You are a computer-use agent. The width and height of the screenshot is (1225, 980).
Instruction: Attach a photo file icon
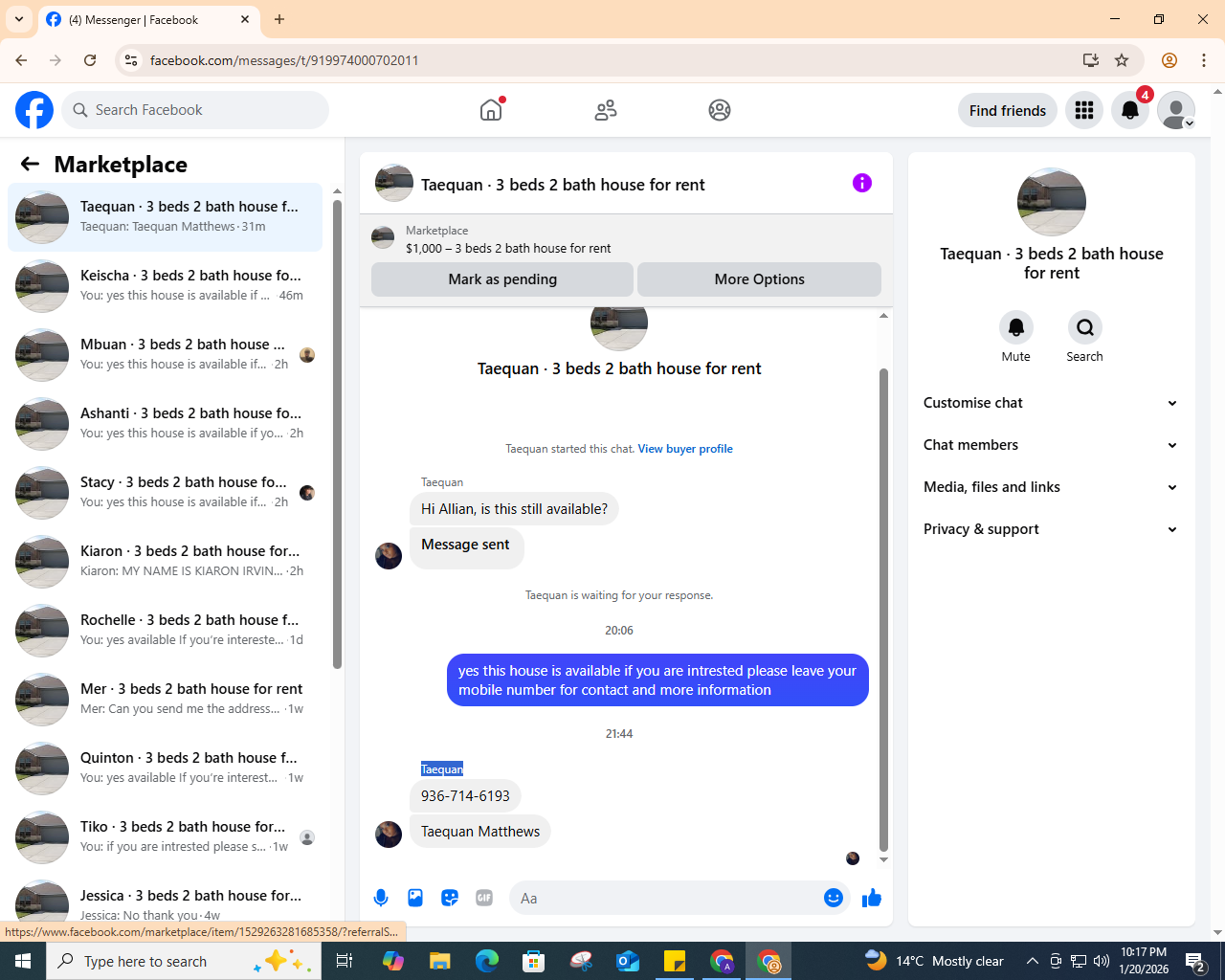(x=415, y=898)
